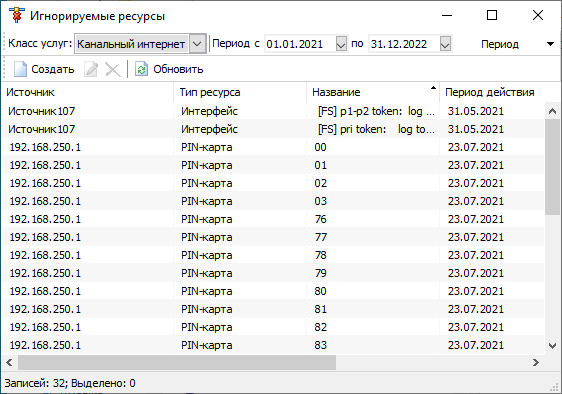The image size is (562, 394).
Task: Click the Обновить refresh icon
Action: (x=141, y=69)
